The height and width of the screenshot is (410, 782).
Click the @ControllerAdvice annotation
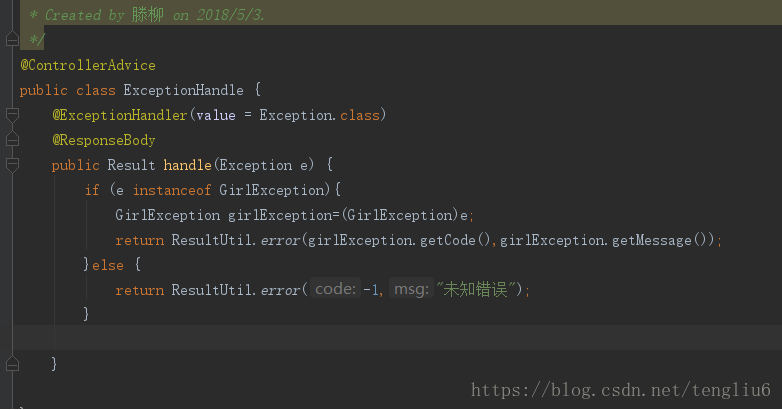88,65
